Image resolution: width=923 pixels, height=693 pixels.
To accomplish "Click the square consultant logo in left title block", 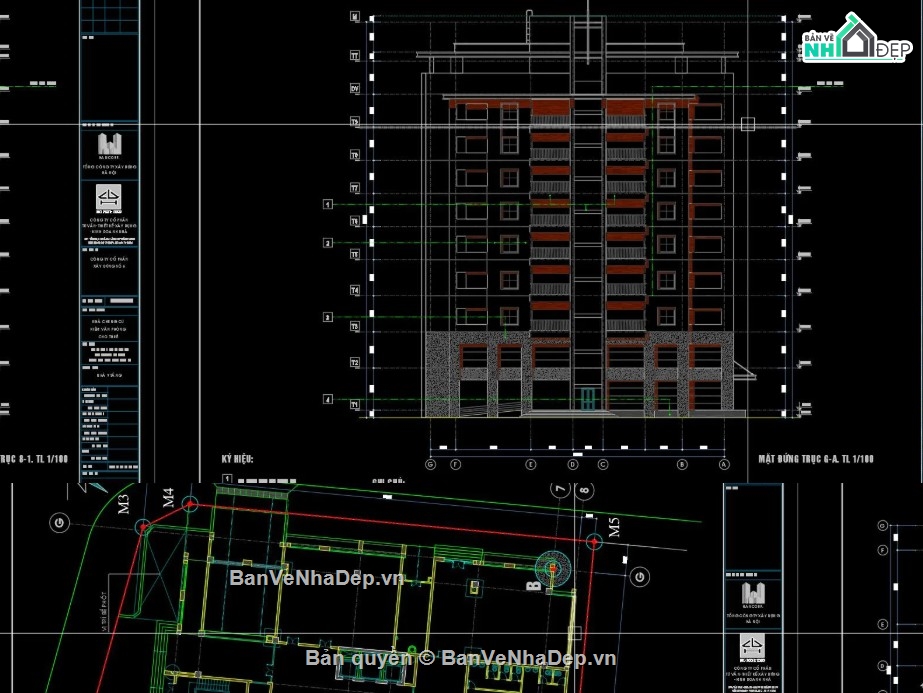I will pyautogui.click(x=109, y=198).
